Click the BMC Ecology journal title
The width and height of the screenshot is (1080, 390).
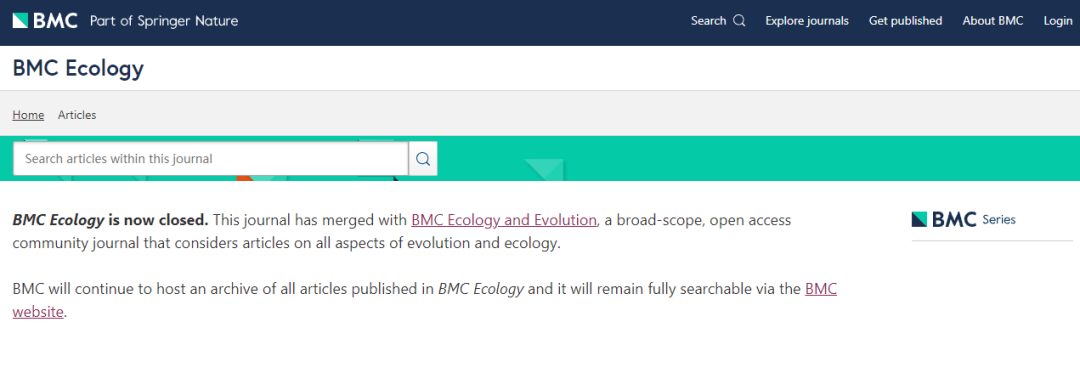(78, 69)
